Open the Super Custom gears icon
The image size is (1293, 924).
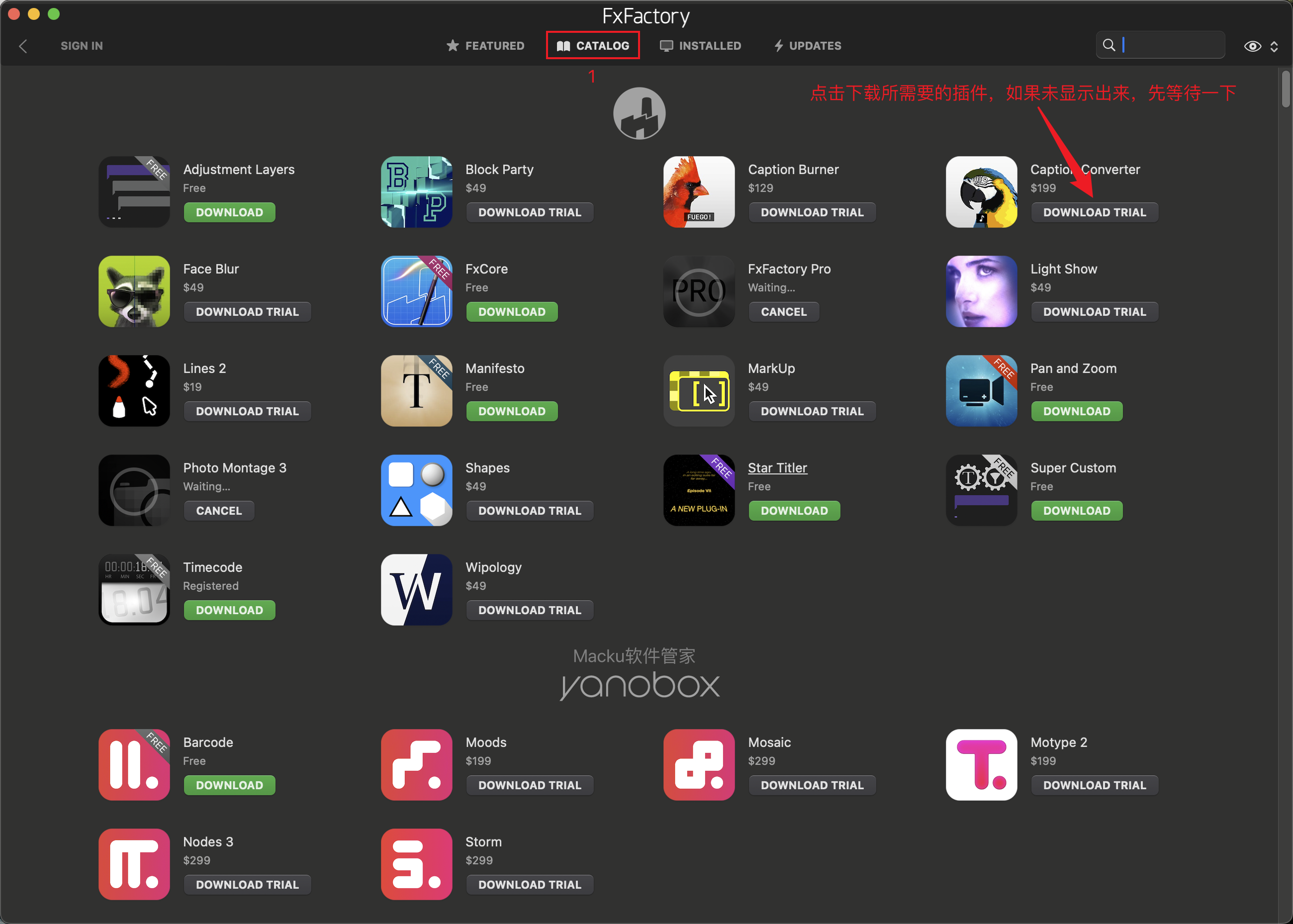click(981, 490)
